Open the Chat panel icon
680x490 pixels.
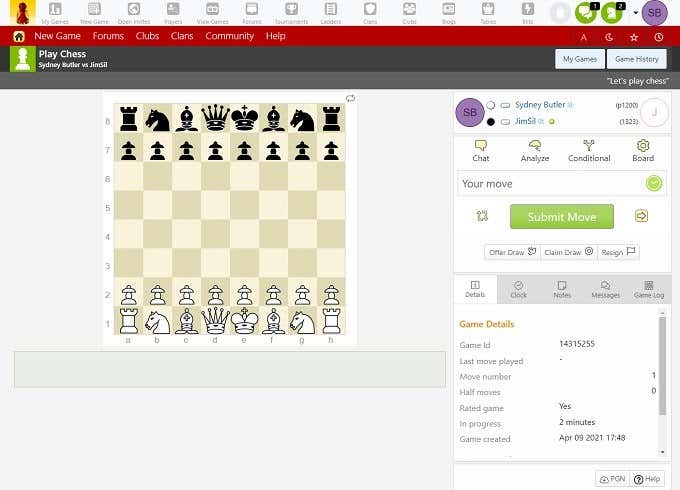coord(480,150)
